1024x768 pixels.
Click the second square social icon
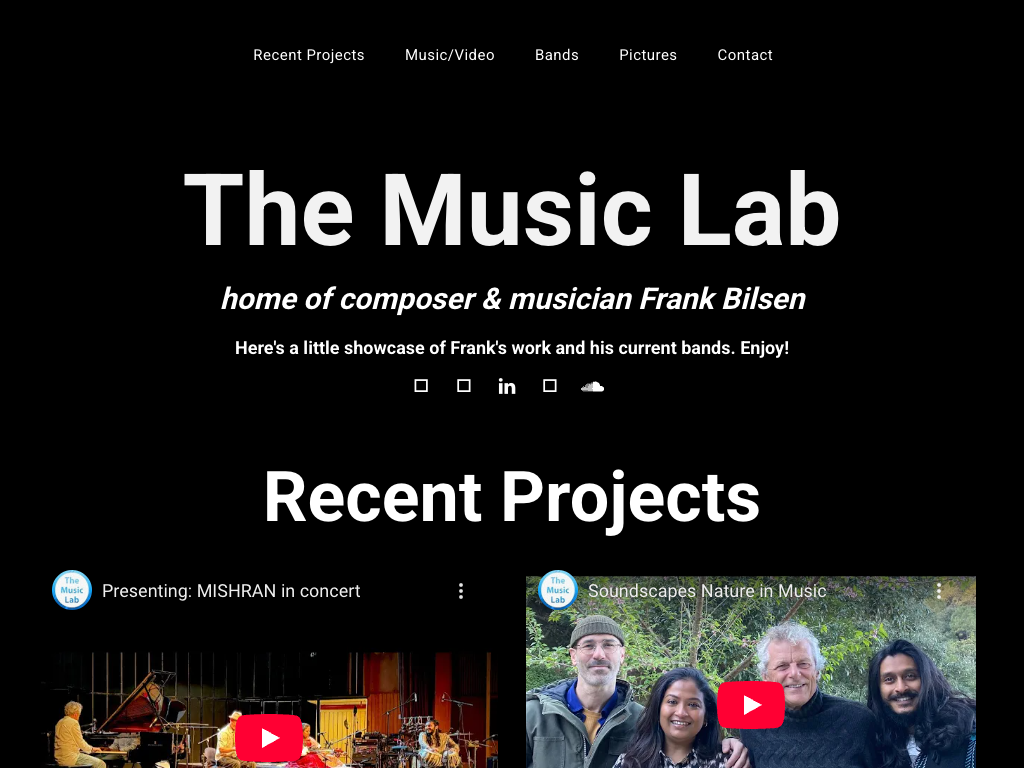click(x=464, y=386)
